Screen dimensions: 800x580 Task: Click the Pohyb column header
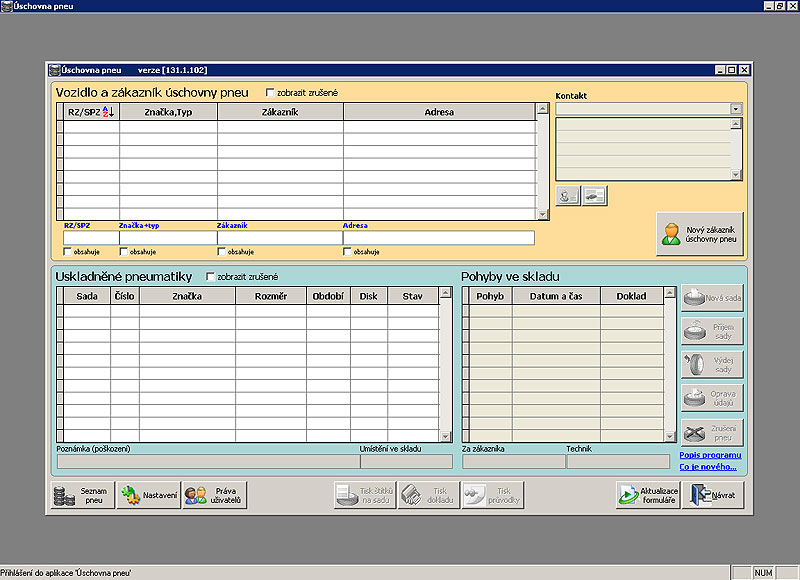[490, 296]
